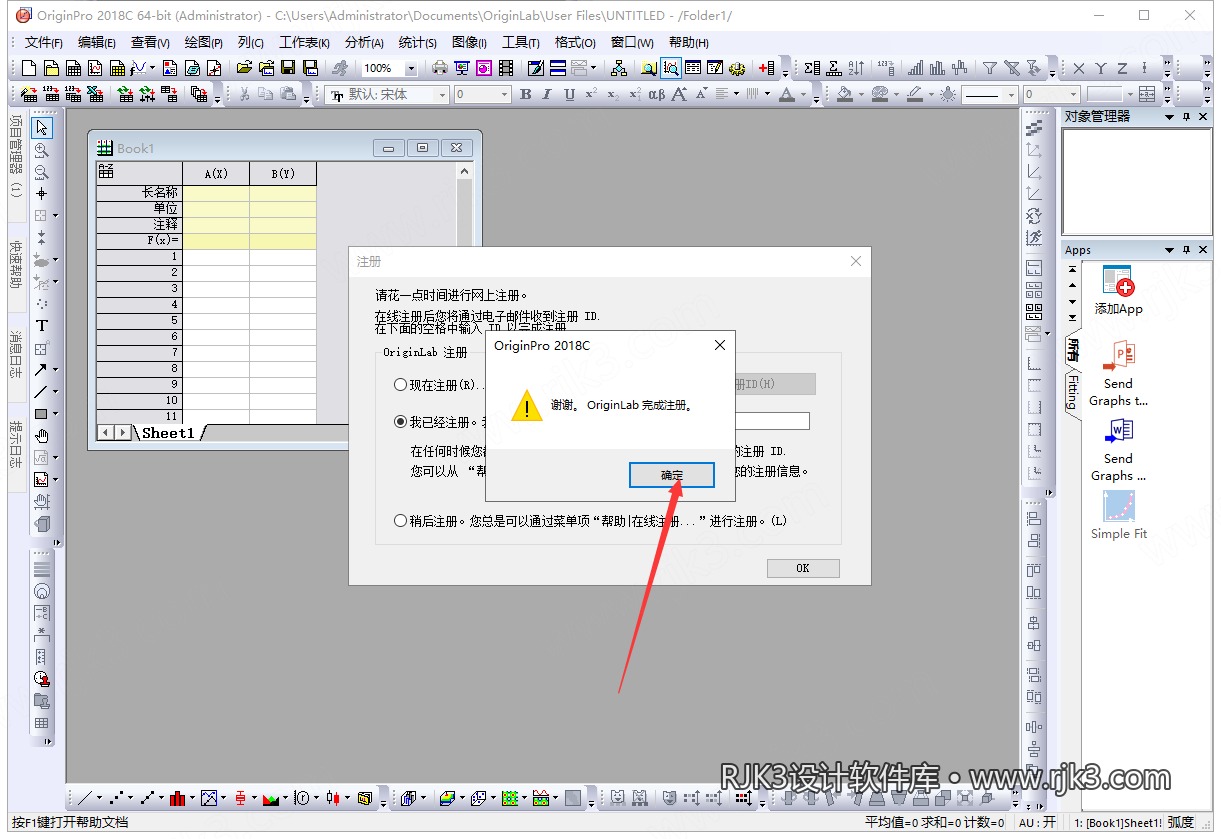
Task: Click the Add New Columns icon
Action: [x=767, y=68]
